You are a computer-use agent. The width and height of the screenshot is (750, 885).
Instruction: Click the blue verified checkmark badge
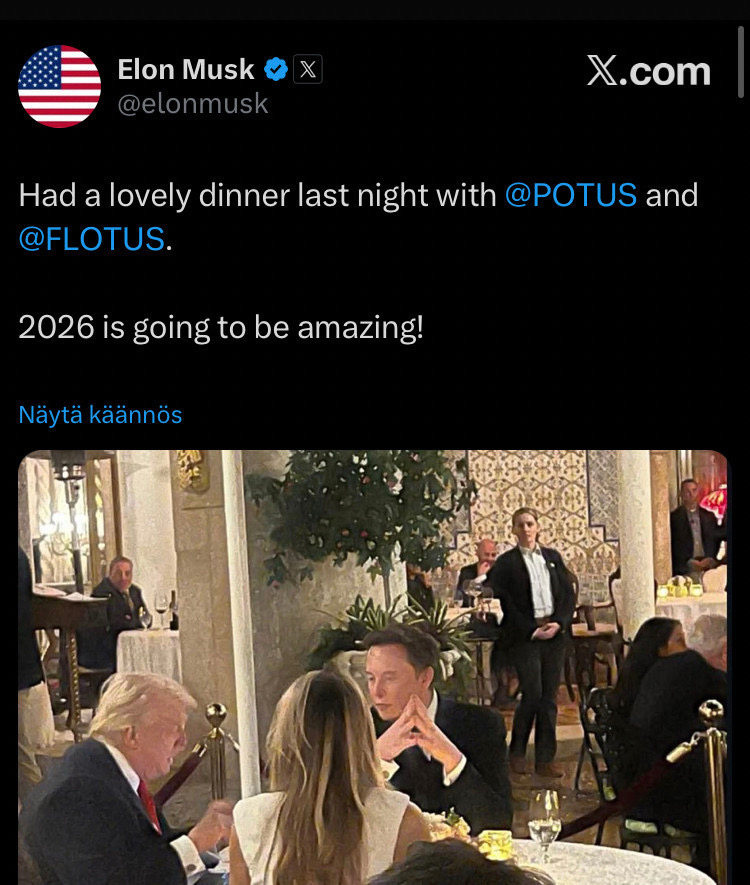(x=275, y=69)
